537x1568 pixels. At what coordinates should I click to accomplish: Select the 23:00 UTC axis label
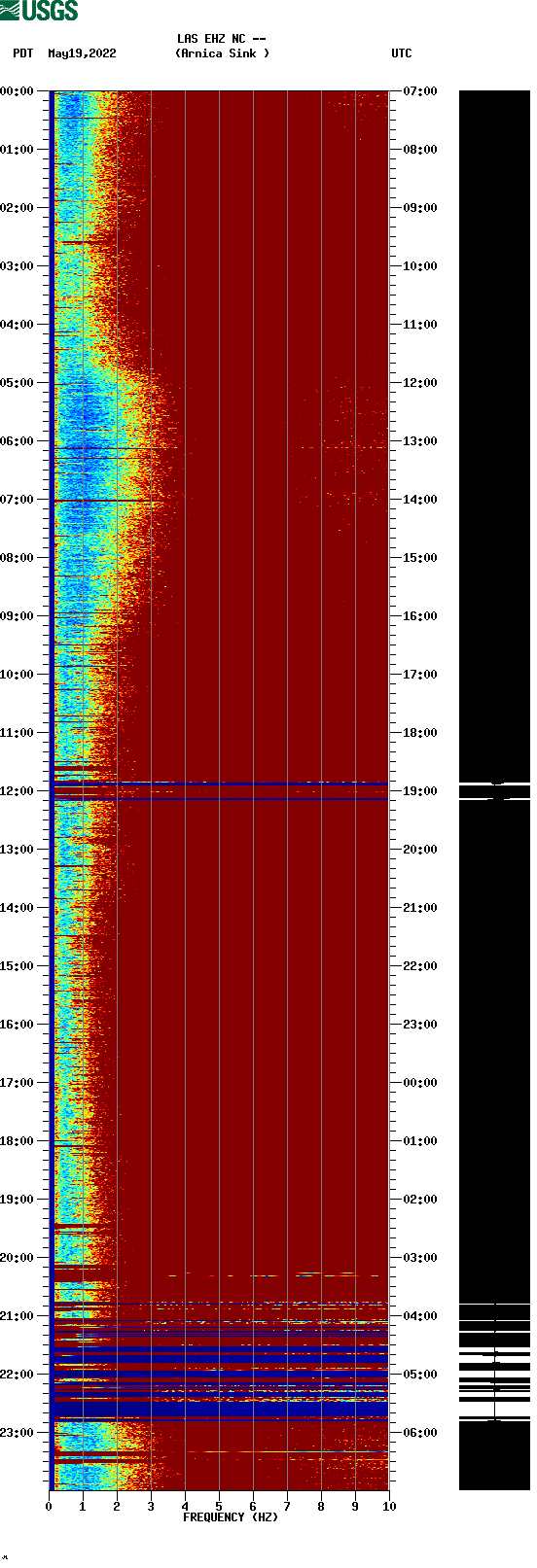pos(420,1025)
